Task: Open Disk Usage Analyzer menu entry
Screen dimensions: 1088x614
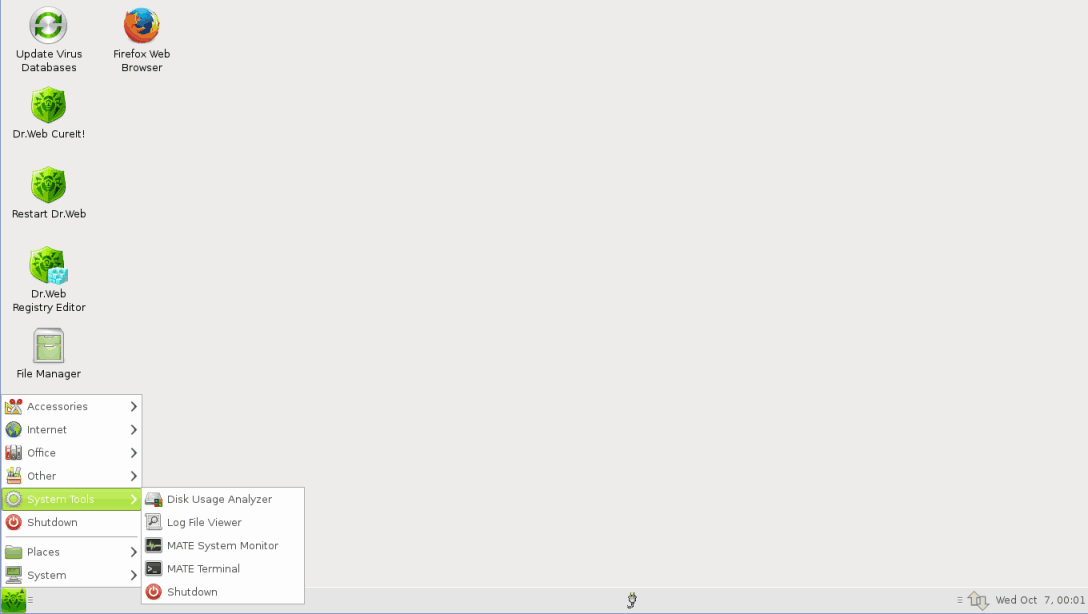Action: pyautogui.click(x=223, y=500)
